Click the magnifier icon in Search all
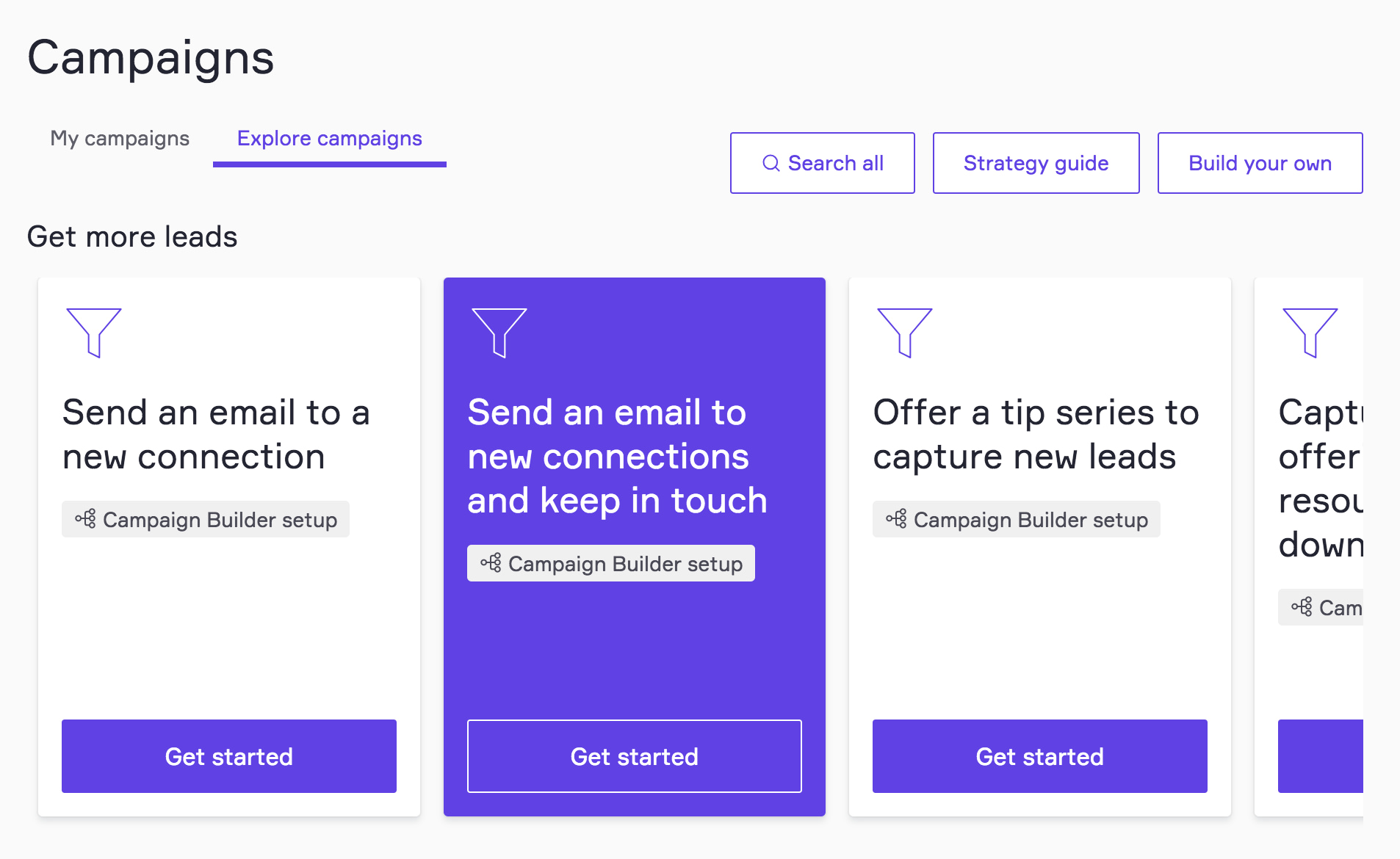The height and width of the screenshot is (859, 1400). click(x=771, y=163)
